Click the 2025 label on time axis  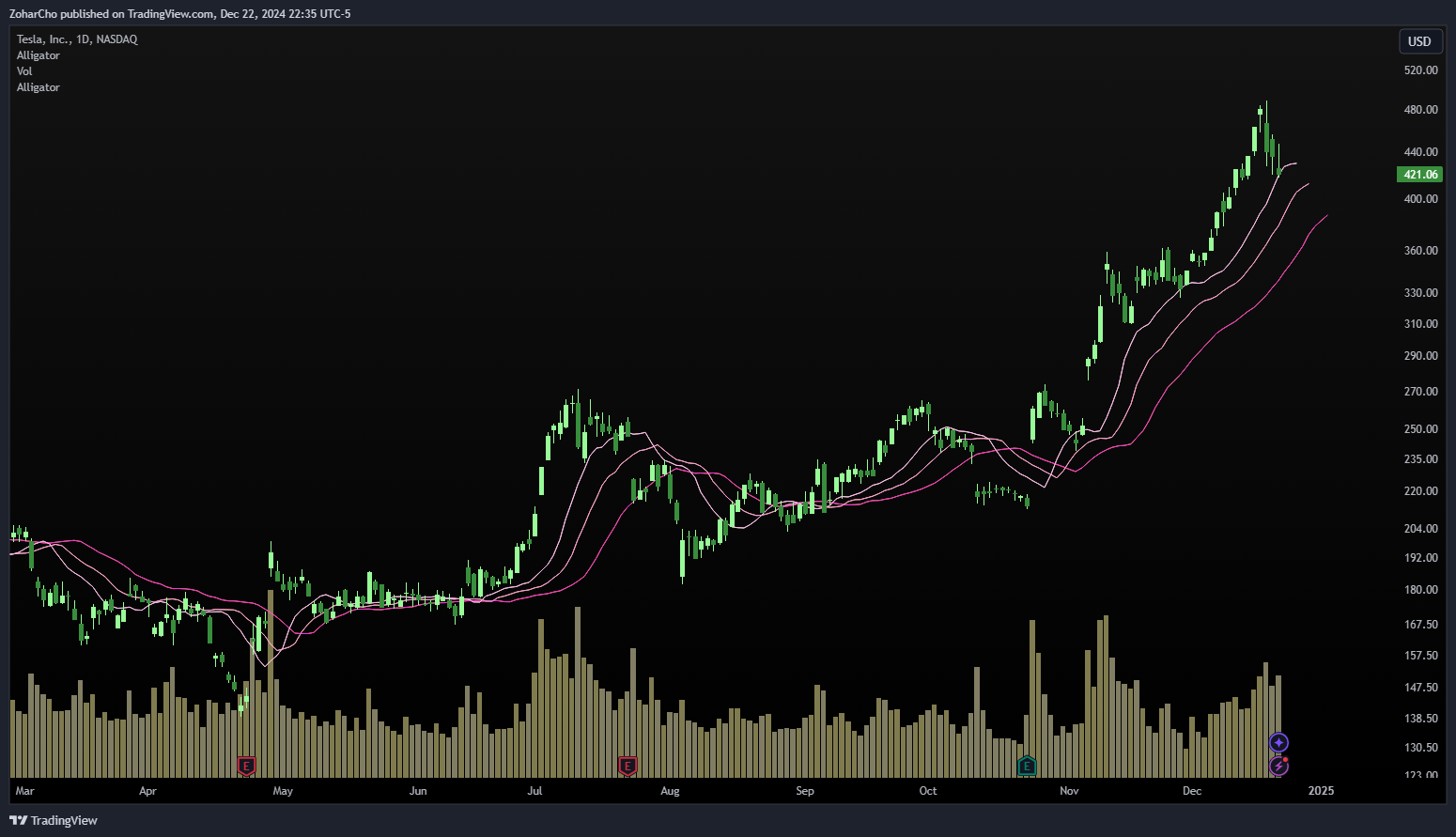1321,791
